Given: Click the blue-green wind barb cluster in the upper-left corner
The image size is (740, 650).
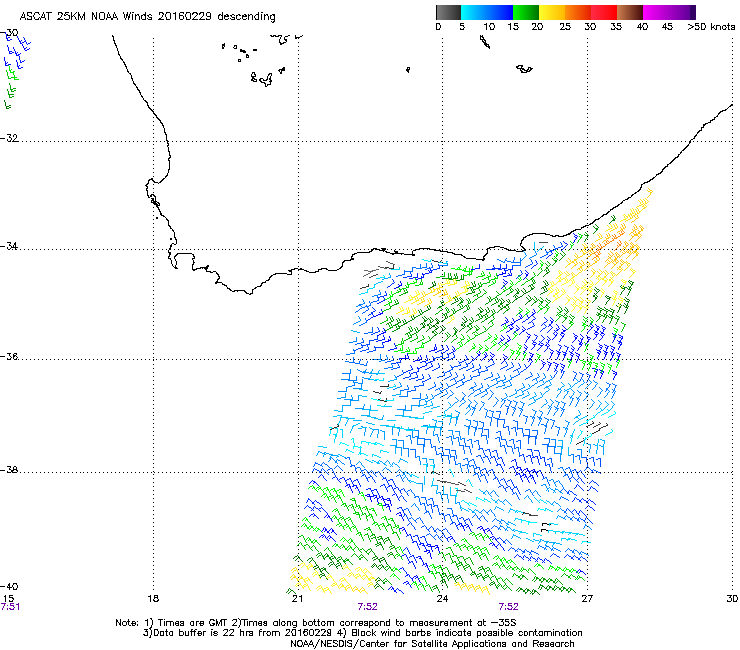Looking at the screenshot, I should coord(16,71).
